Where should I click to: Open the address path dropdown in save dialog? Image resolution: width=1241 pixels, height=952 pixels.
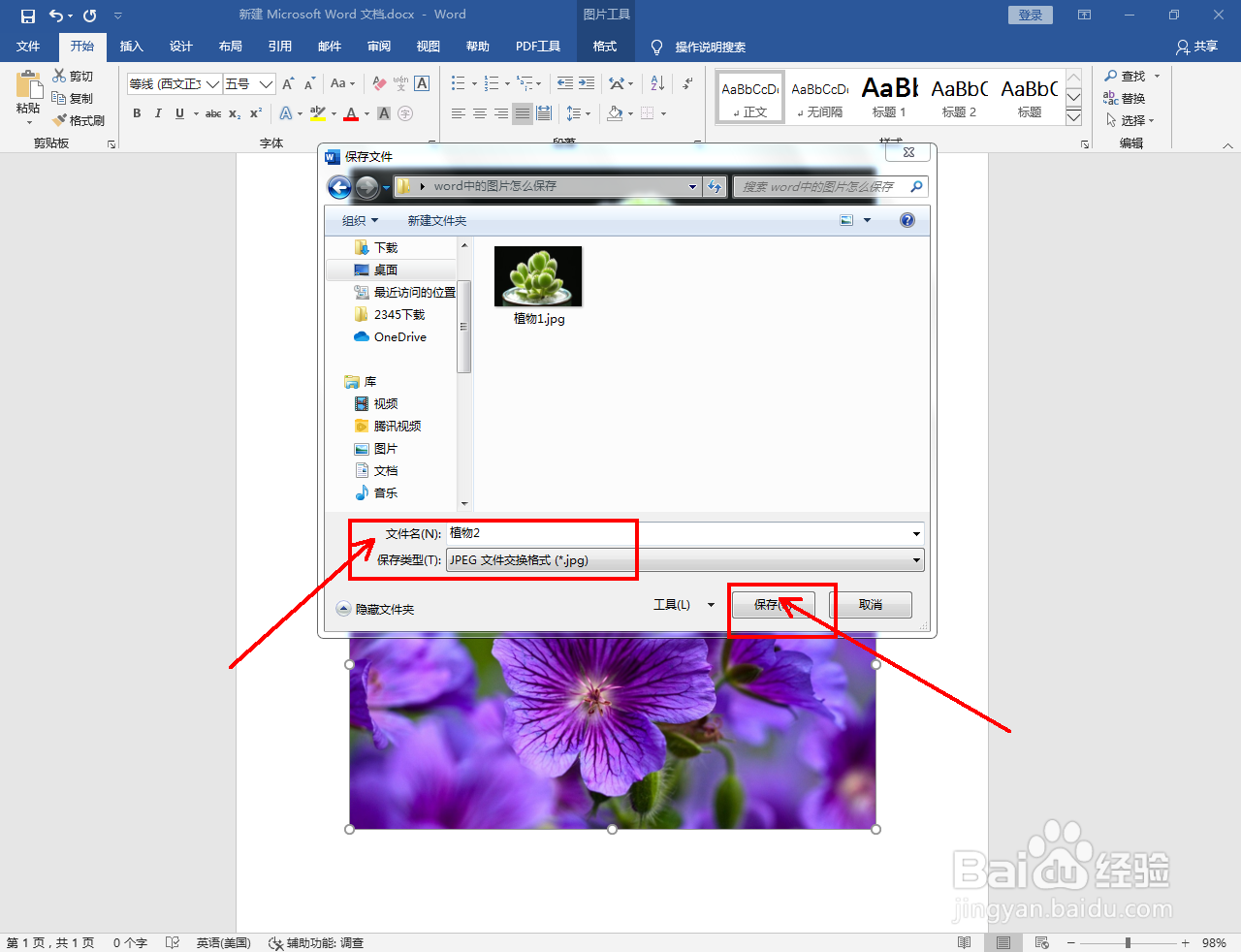click(x=692, y=186)
